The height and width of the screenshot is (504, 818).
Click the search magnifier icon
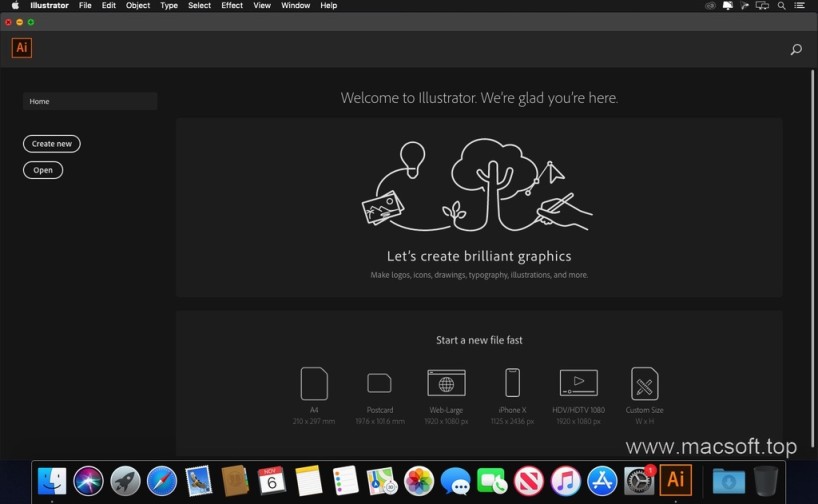796,49
